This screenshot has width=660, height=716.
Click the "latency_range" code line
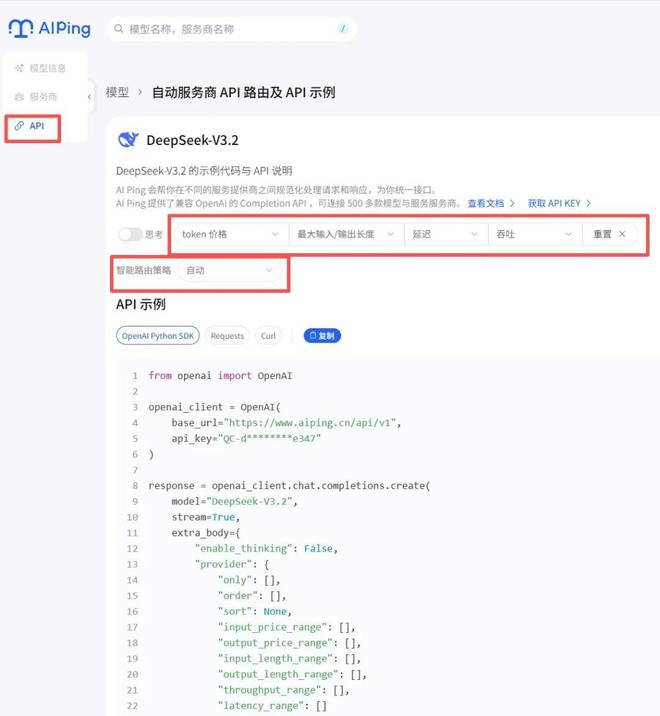point(272,705)
